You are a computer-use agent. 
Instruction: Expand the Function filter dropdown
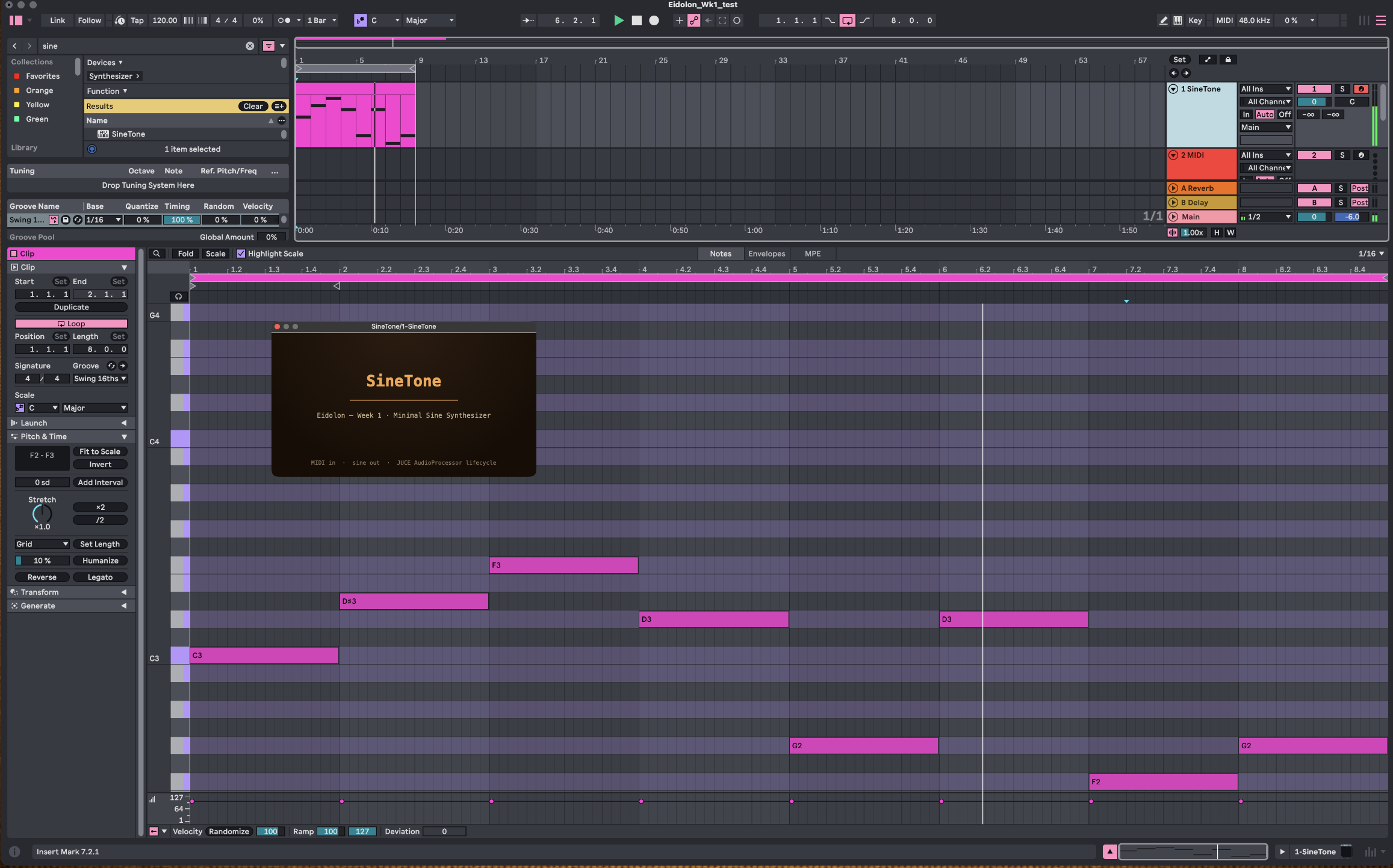pyautogui.click(x=107, y=91)
